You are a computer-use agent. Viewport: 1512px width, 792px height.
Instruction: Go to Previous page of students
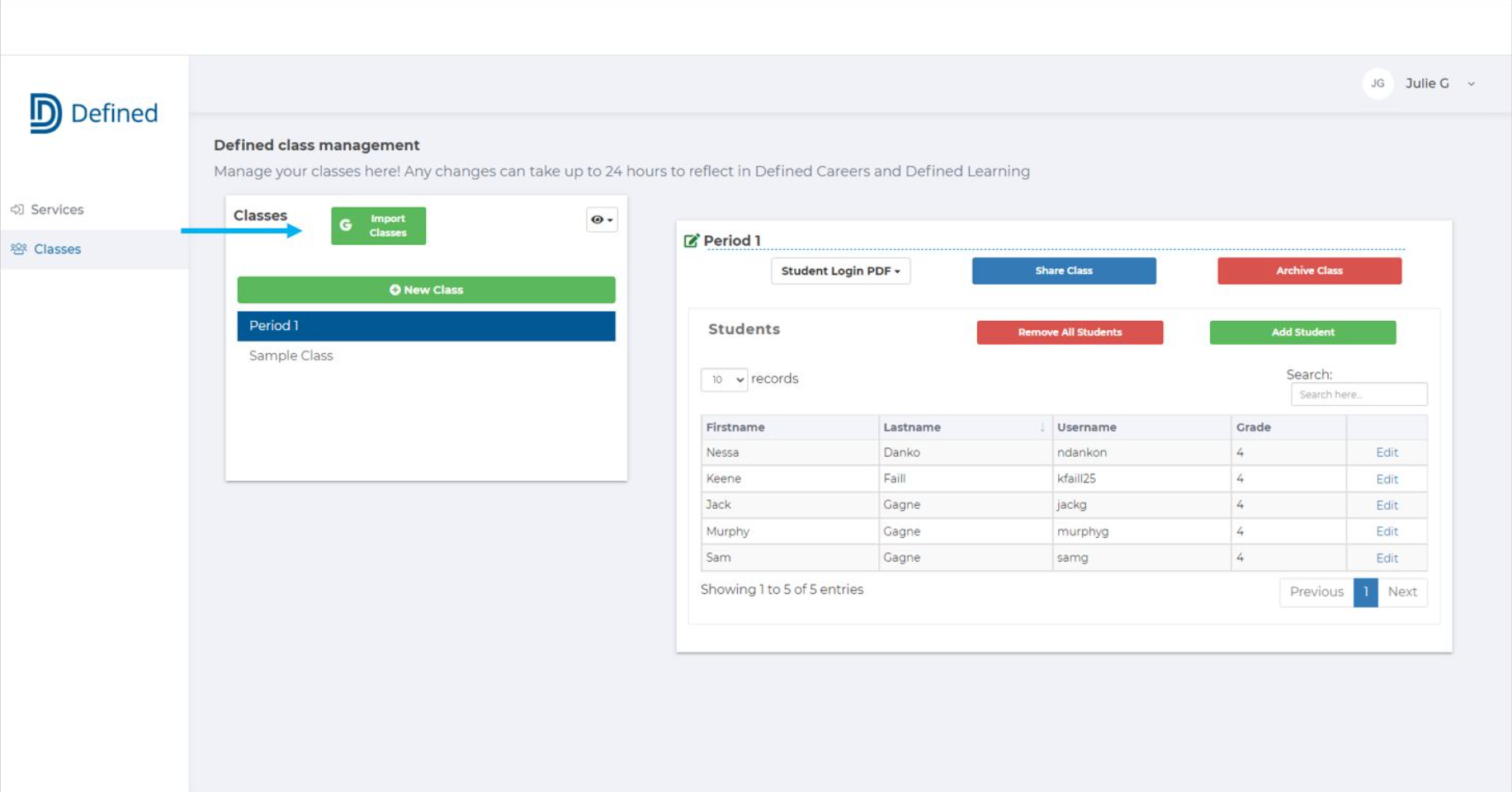pos(1316,592)
